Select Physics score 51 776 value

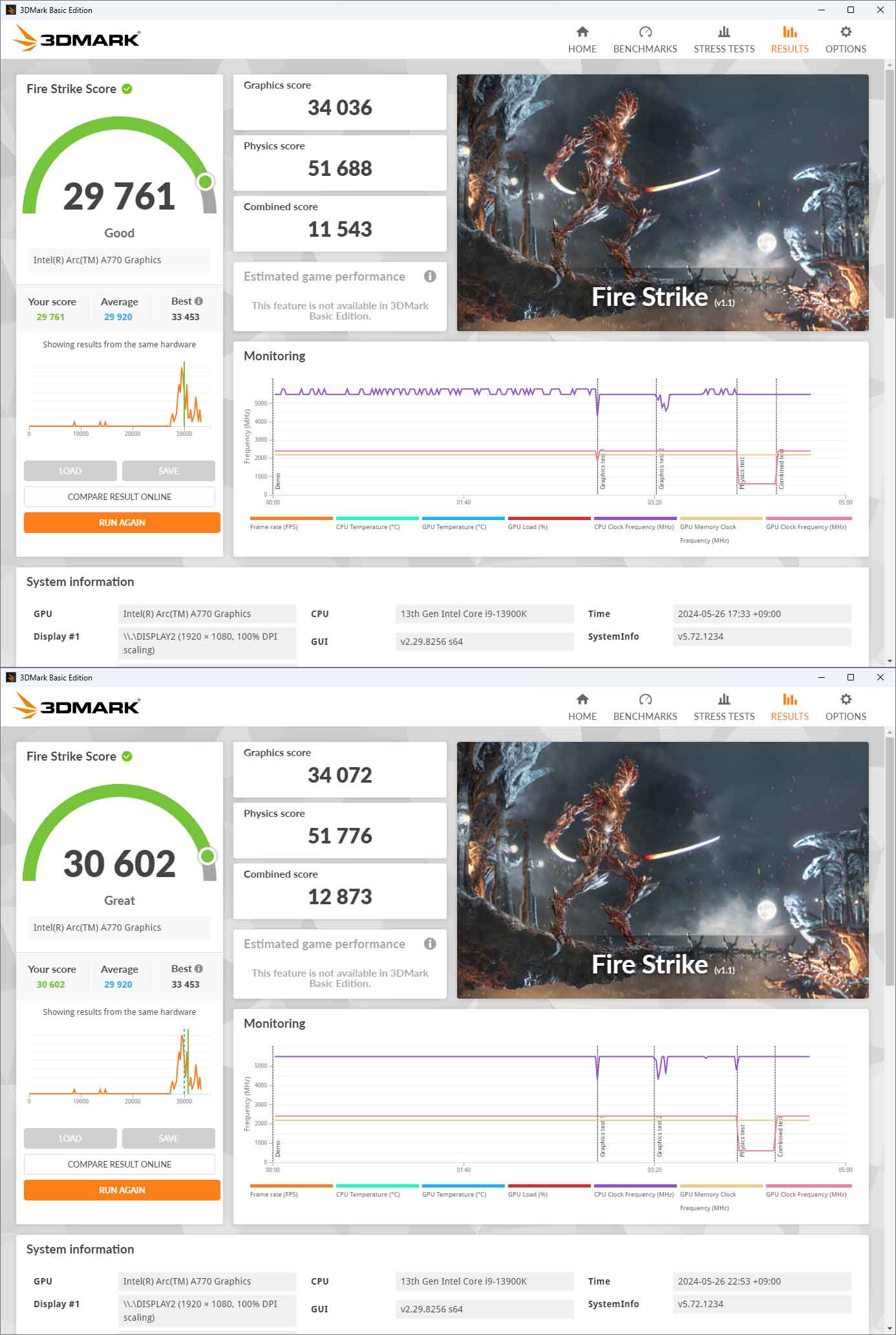pos(340,836)
